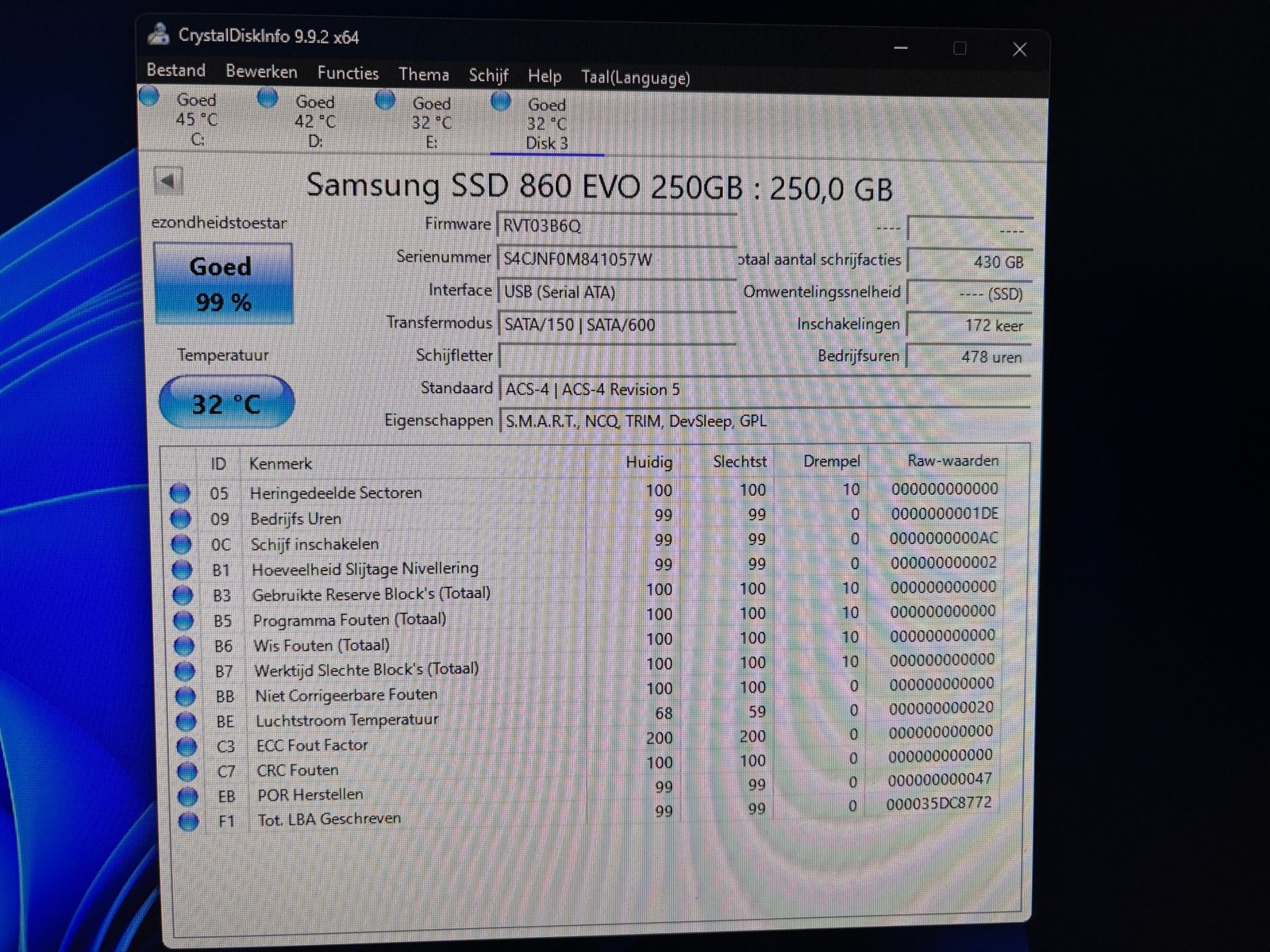Click the Eigenschappen field with S.M.A.R.T., NCQ
This screenshot has width=1270, height=952.
click(x=764, y=421)
